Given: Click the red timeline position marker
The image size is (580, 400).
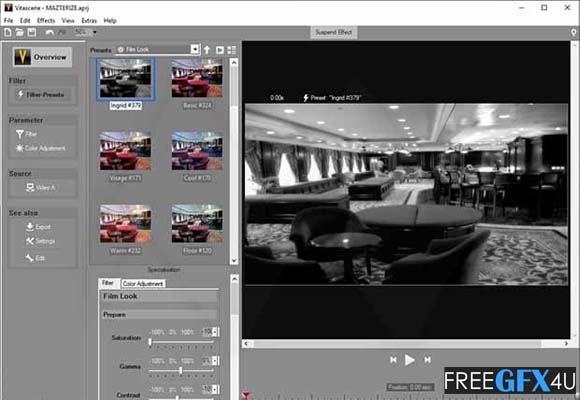Looking at the screenshot, I should point(245,396).
